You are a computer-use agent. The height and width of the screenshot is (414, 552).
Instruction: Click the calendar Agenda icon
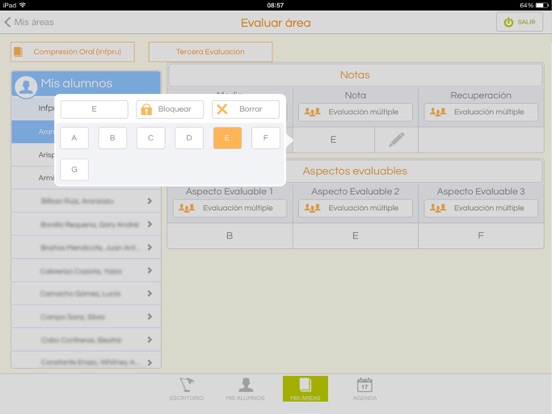coord(365,385)
